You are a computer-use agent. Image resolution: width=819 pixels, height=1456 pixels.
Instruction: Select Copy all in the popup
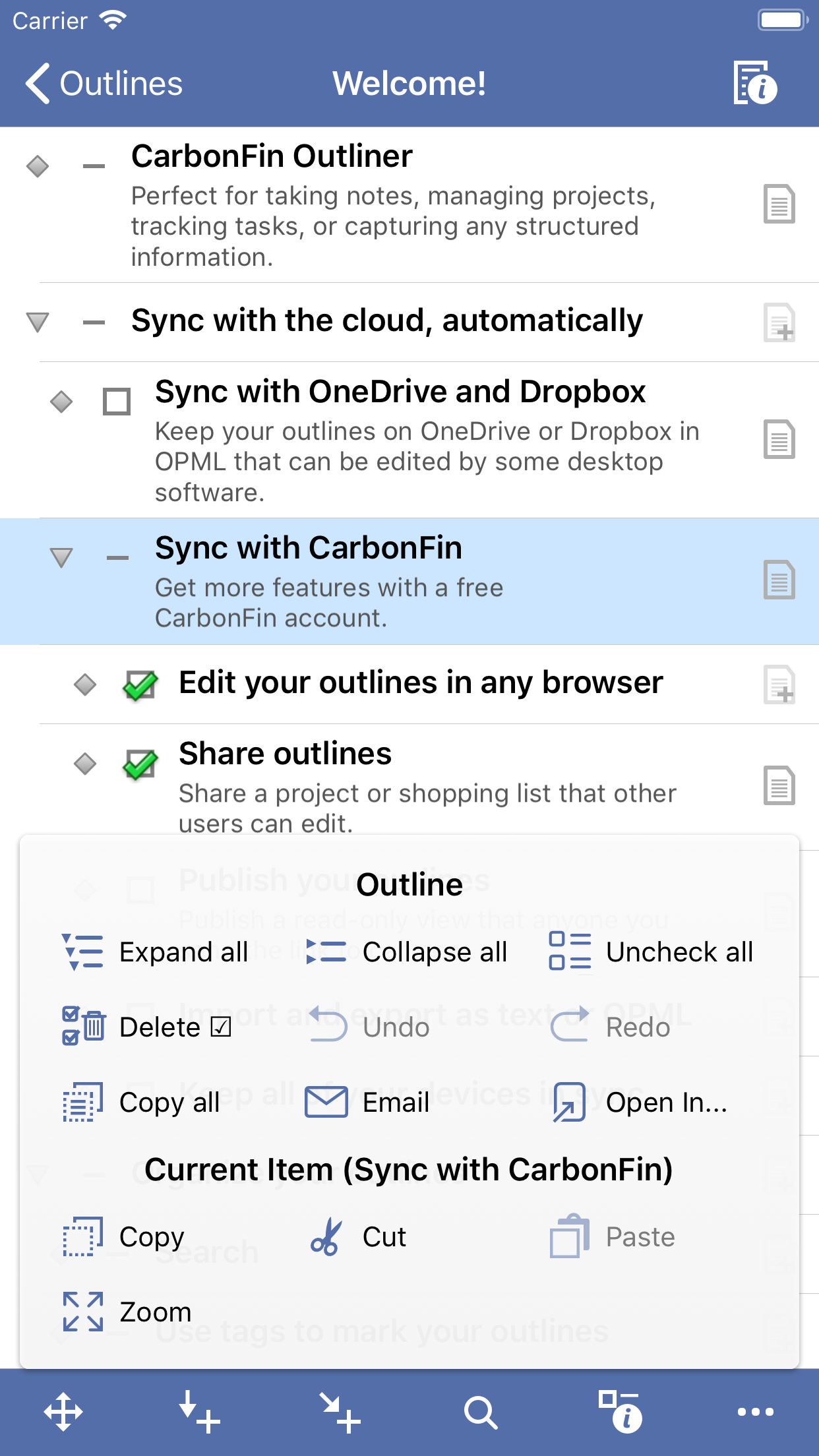click(140, 1103)
